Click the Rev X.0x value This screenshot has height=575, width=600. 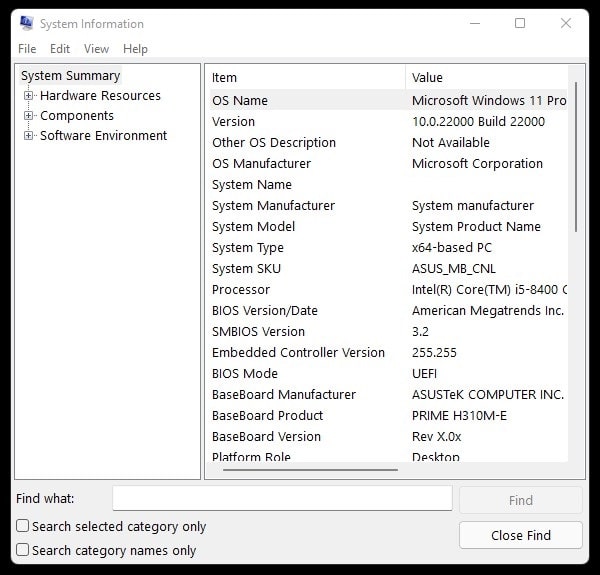click(x=437, y=437)
